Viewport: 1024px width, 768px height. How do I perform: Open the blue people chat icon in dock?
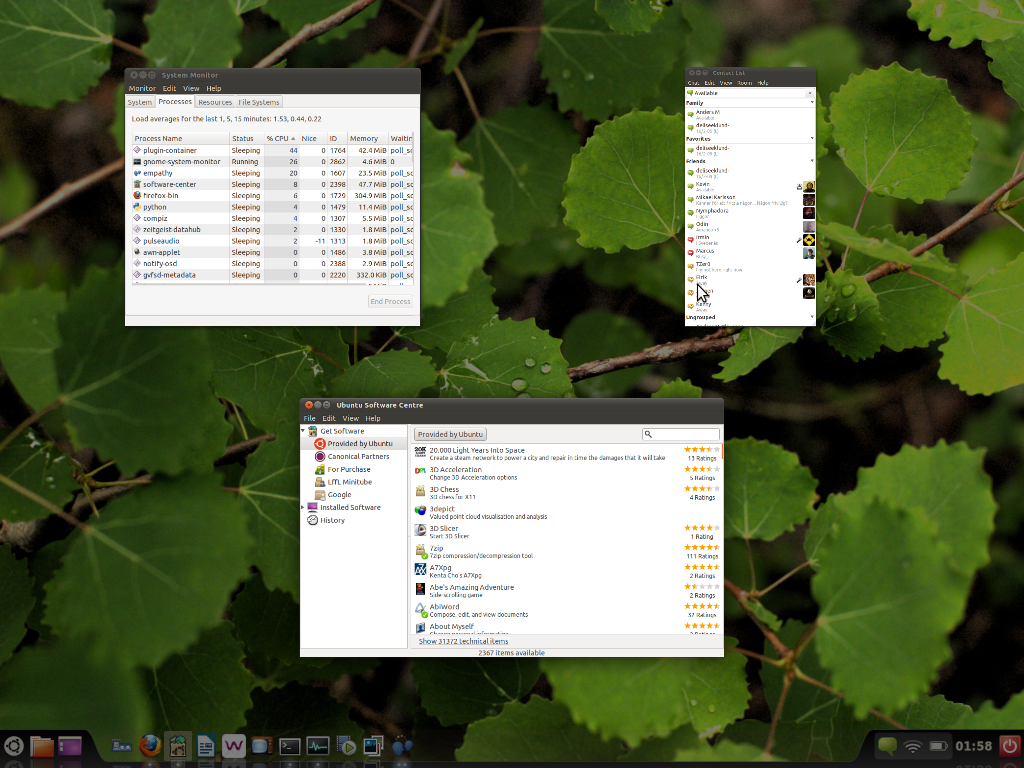click(402, 746)
